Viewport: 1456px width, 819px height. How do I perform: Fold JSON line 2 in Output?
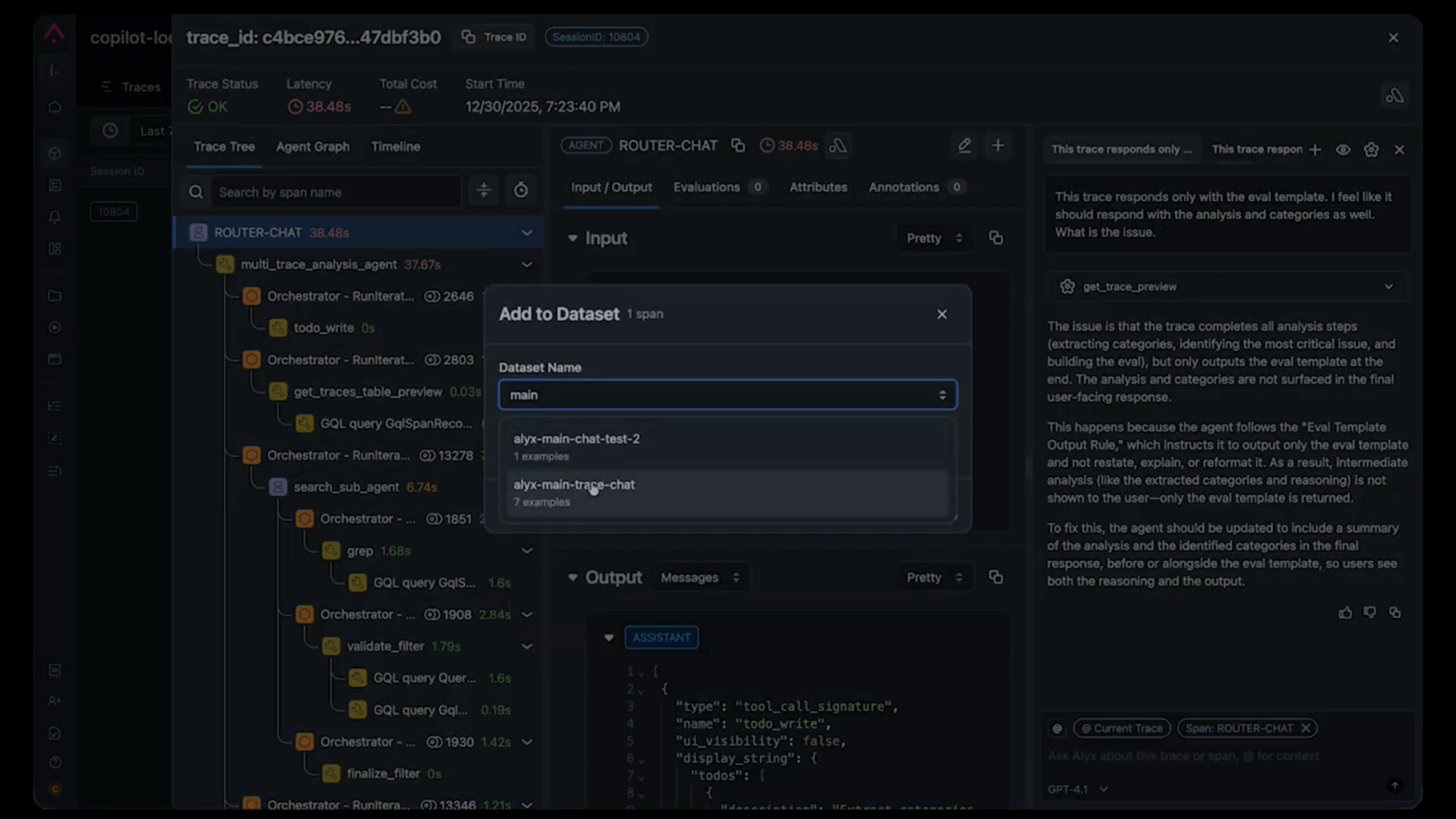(641, 690)
